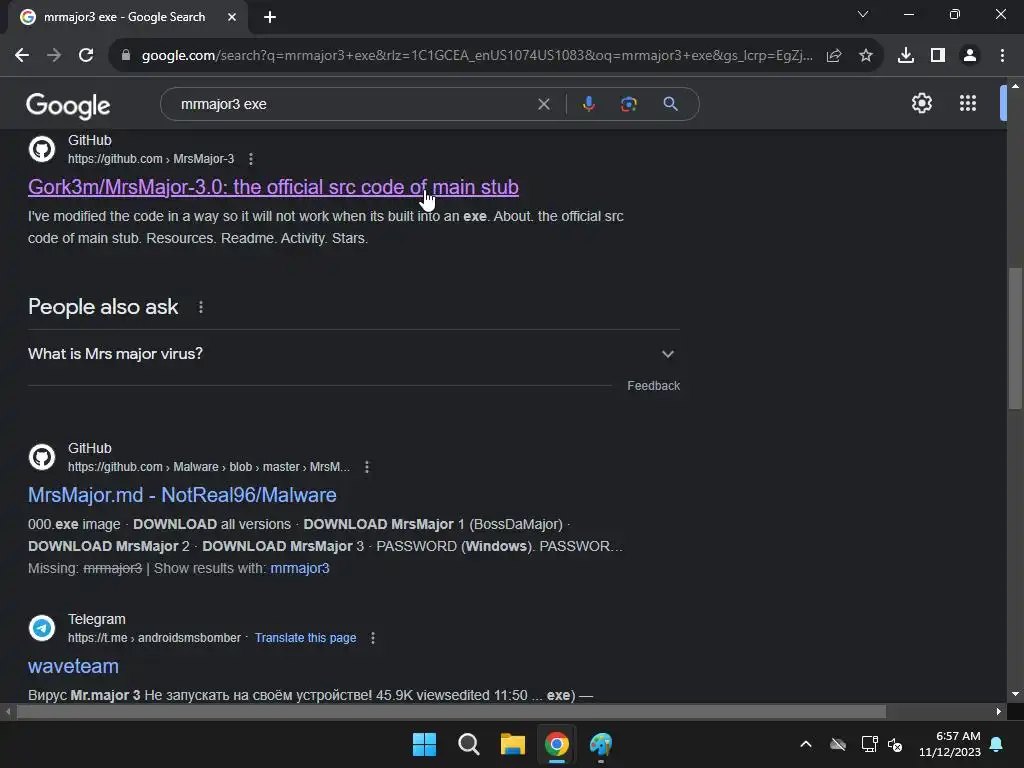Click the network display tray icon

point(869,744)
